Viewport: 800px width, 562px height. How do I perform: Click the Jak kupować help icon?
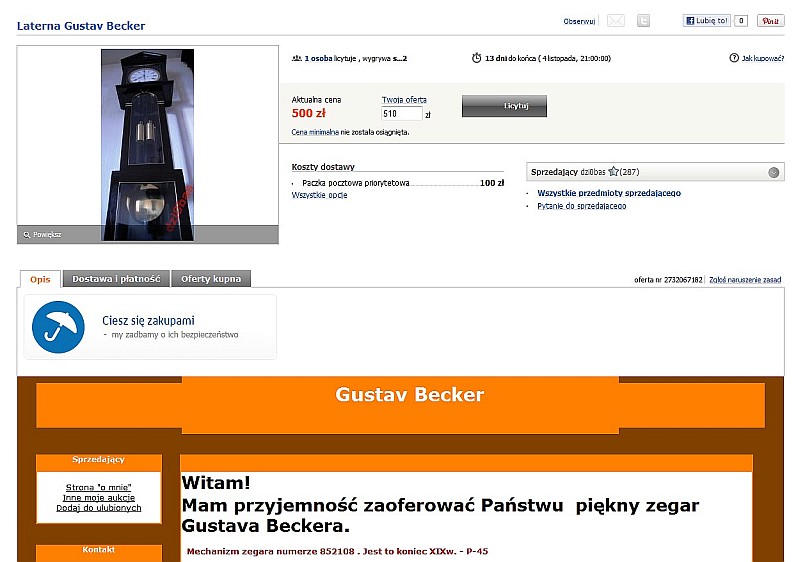click(x=734, y=58)
